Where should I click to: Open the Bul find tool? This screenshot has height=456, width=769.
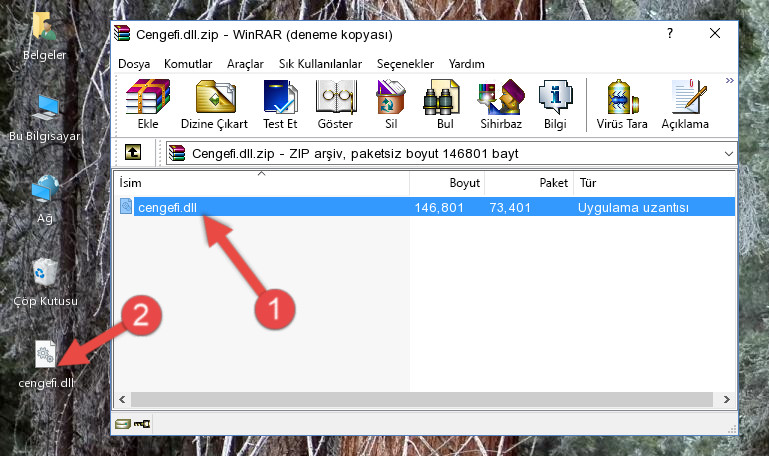444,104
